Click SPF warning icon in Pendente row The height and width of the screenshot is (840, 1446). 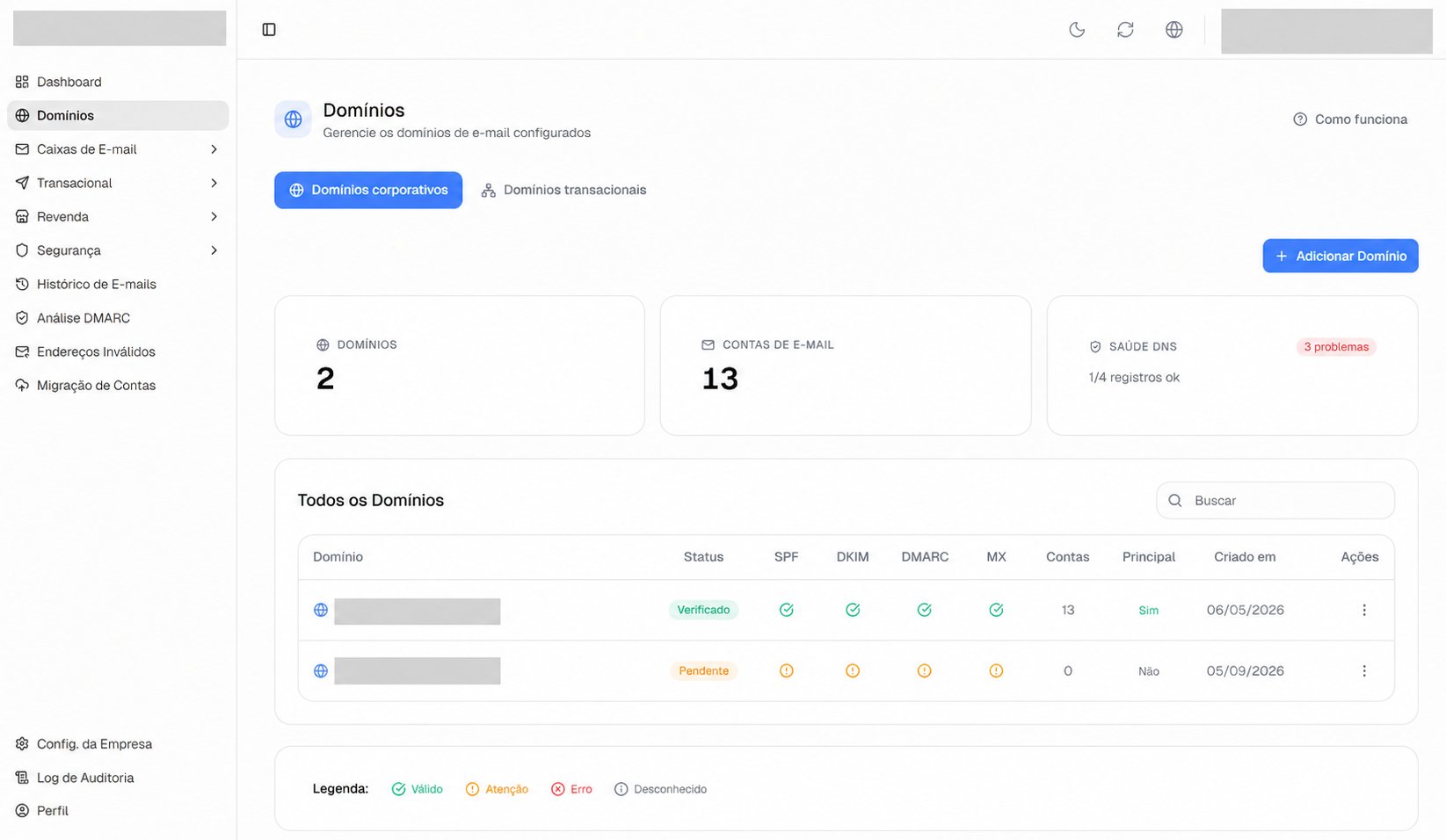click(x=787, y=671)
